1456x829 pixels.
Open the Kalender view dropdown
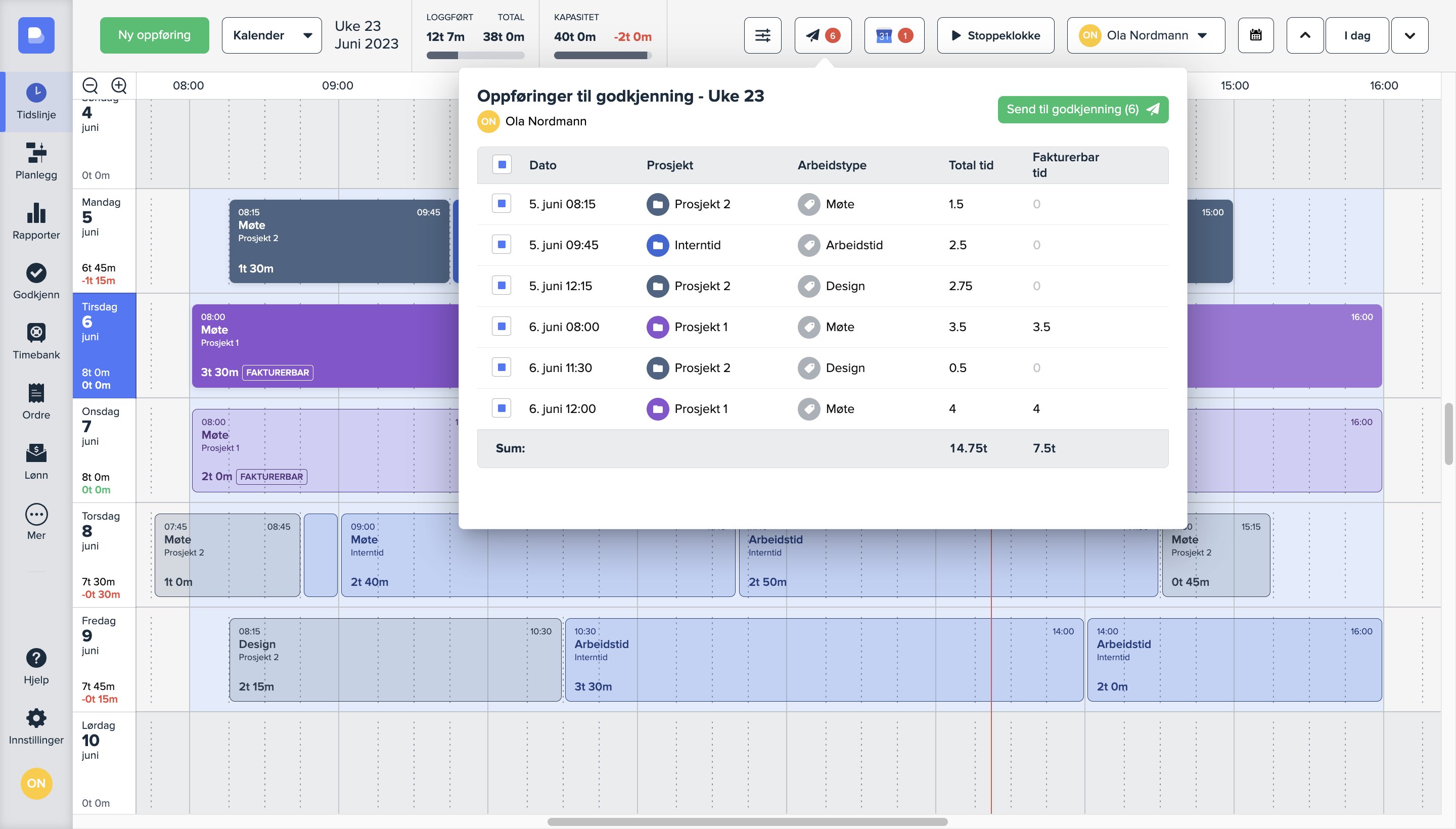pyautogui.click(x=271, y=35)
